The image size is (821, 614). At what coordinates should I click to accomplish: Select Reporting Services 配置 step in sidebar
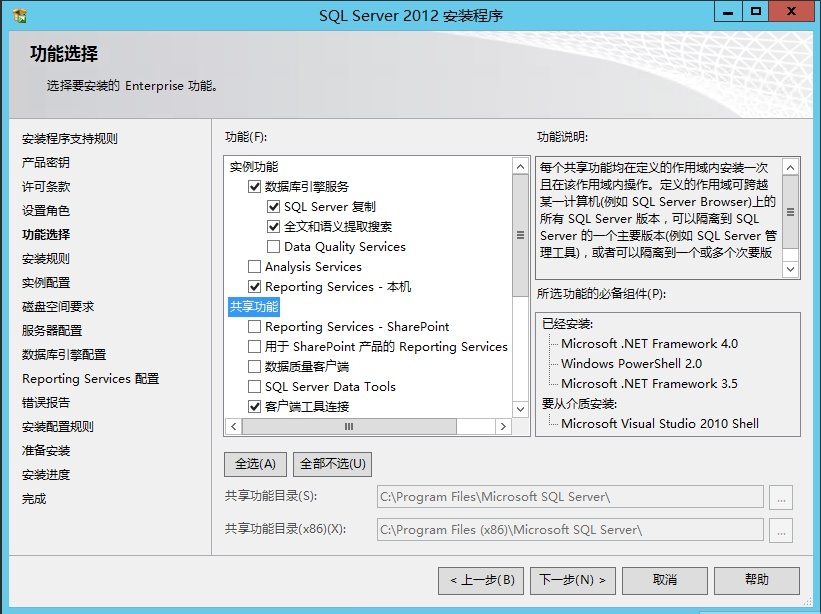(91, 378)
